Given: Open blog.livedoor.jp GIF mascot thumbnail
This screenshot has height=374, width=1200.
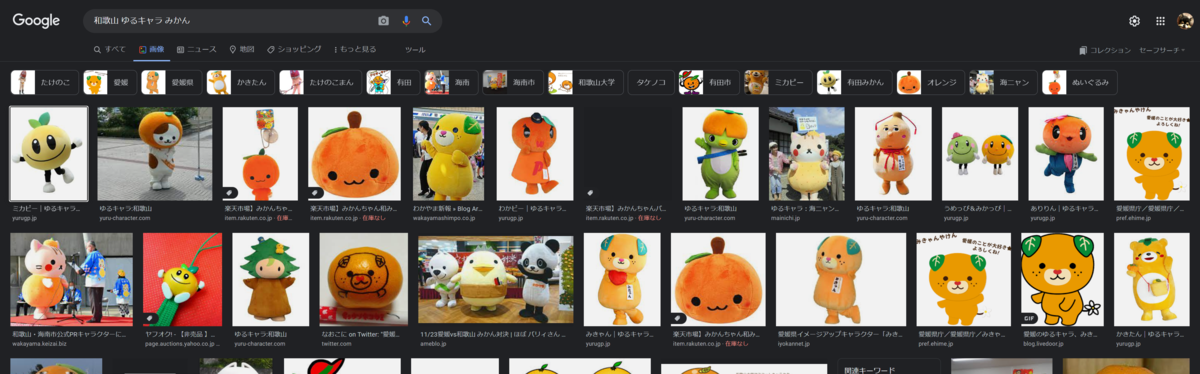Looking at the screenshot, I should pyautogui.click(x=1062, y=280).
